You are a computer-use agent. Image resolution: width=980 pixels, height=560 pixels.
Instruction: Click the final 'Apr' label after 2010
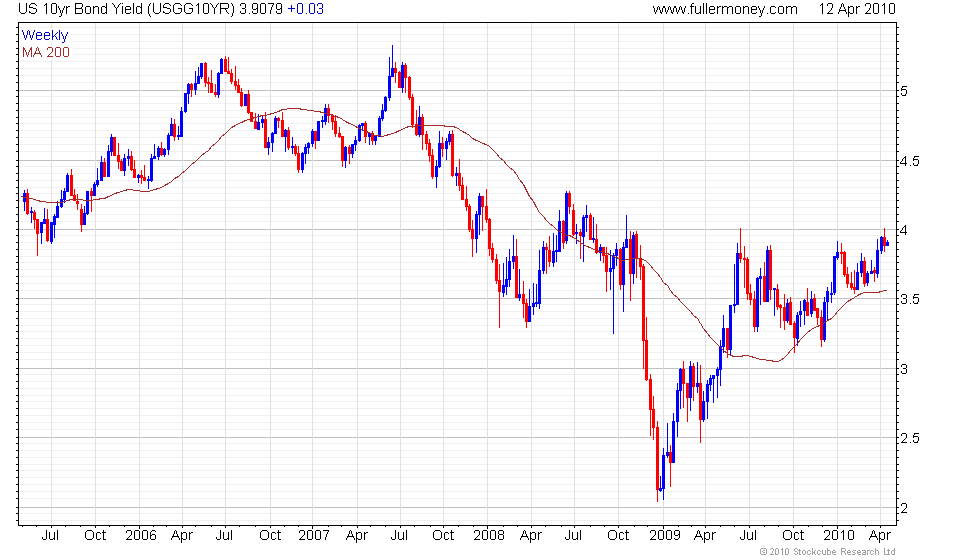(x=880, y=536)
